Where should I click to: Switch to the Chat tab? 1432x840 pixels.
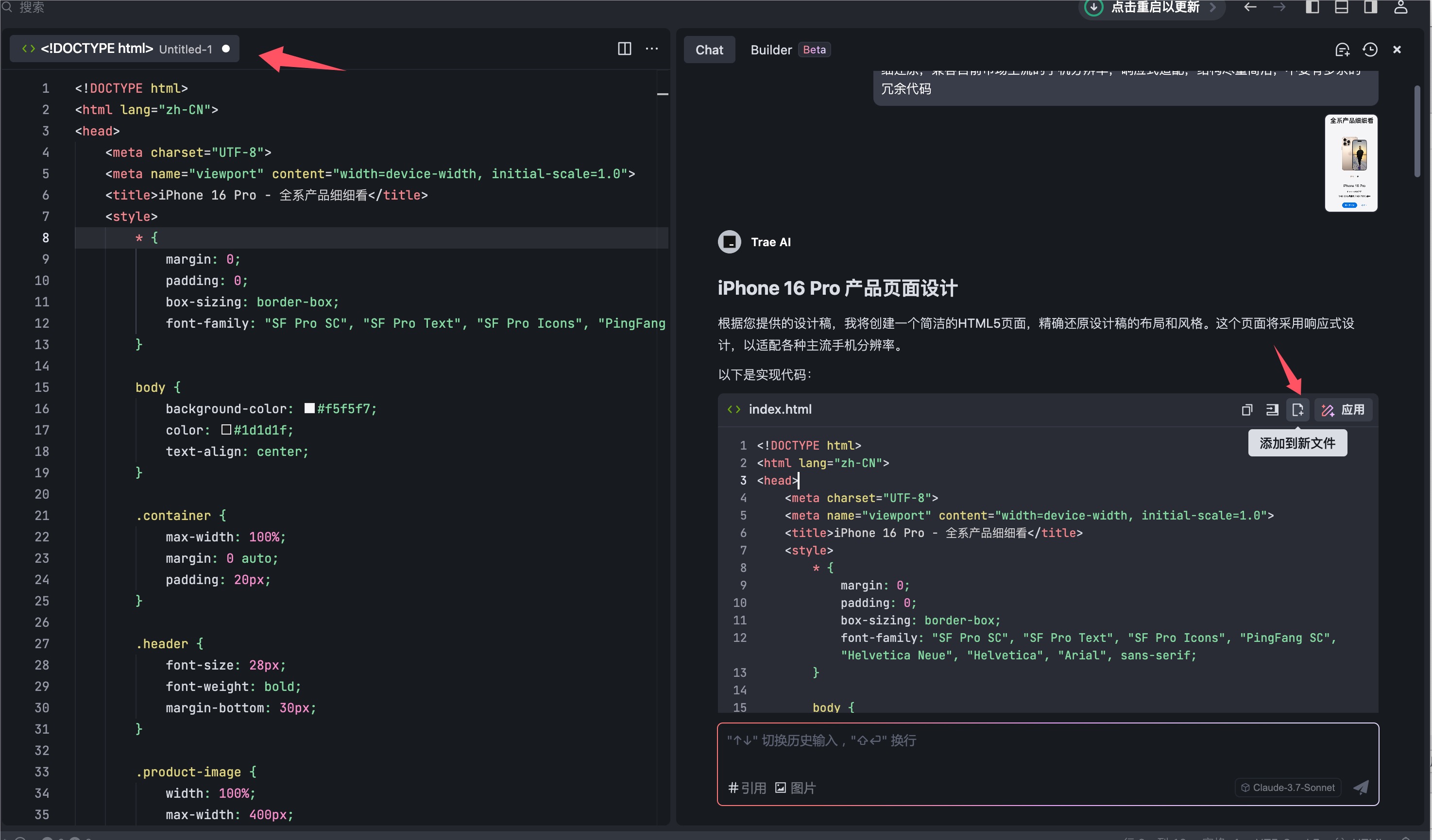click(x=709, y=50)
